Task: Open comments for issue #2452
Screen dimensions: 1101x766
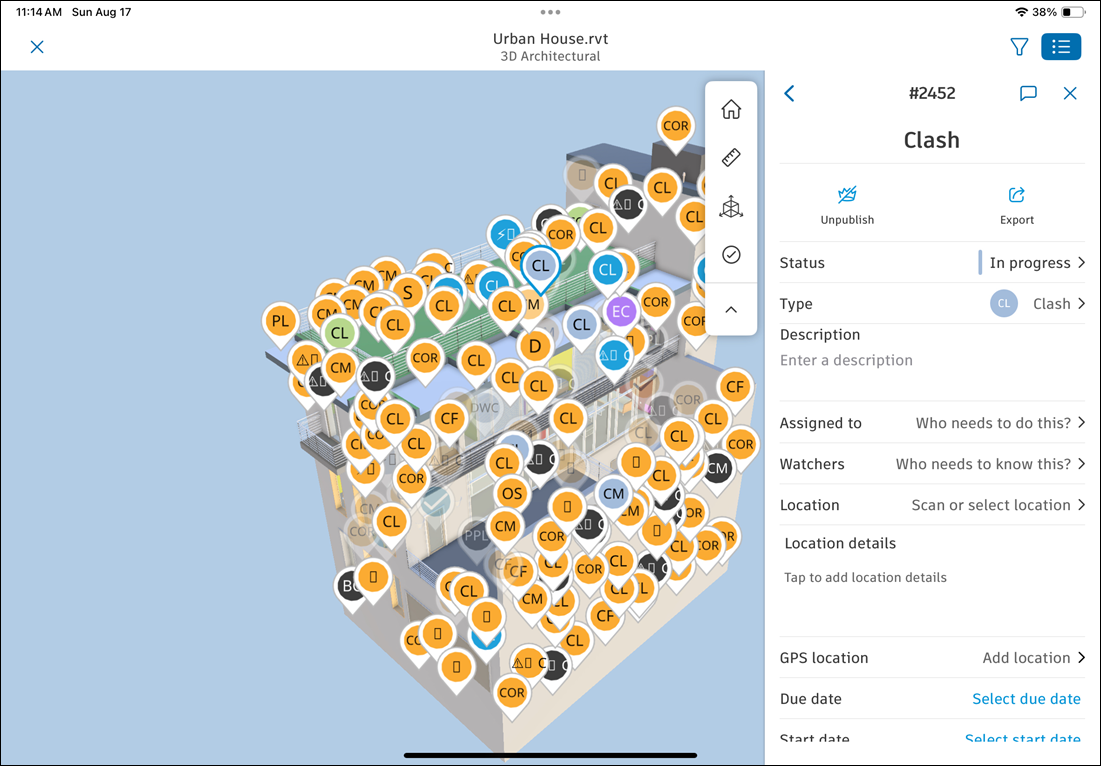Action: click(1028, 93)
